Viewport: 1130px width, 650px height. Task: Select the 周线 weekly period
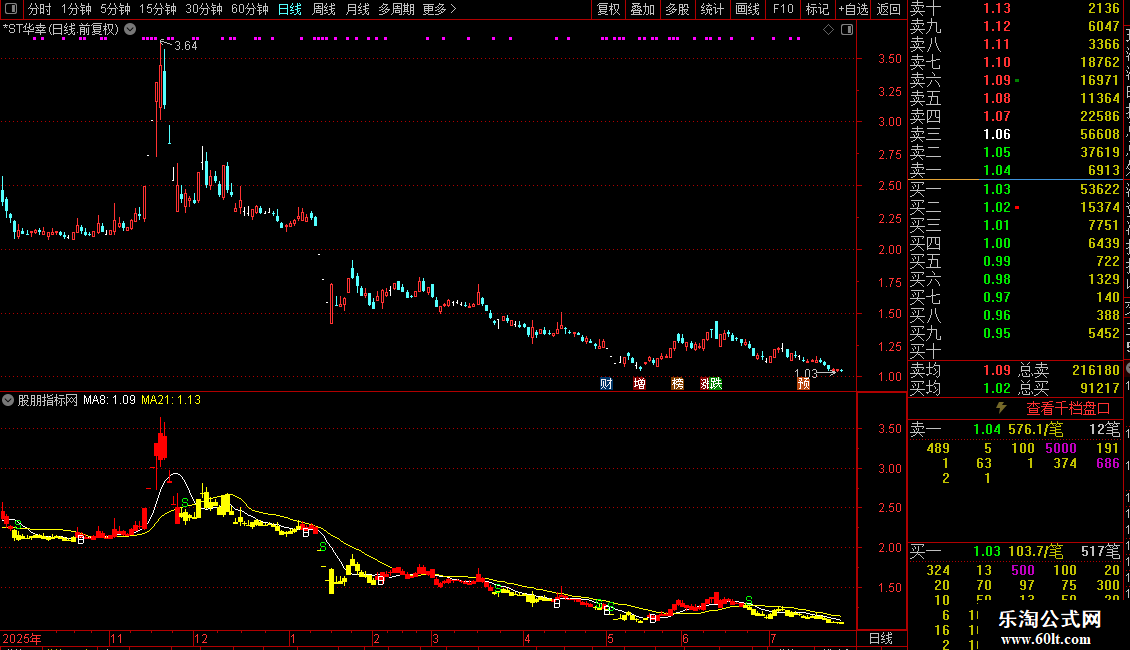(324, 9)
